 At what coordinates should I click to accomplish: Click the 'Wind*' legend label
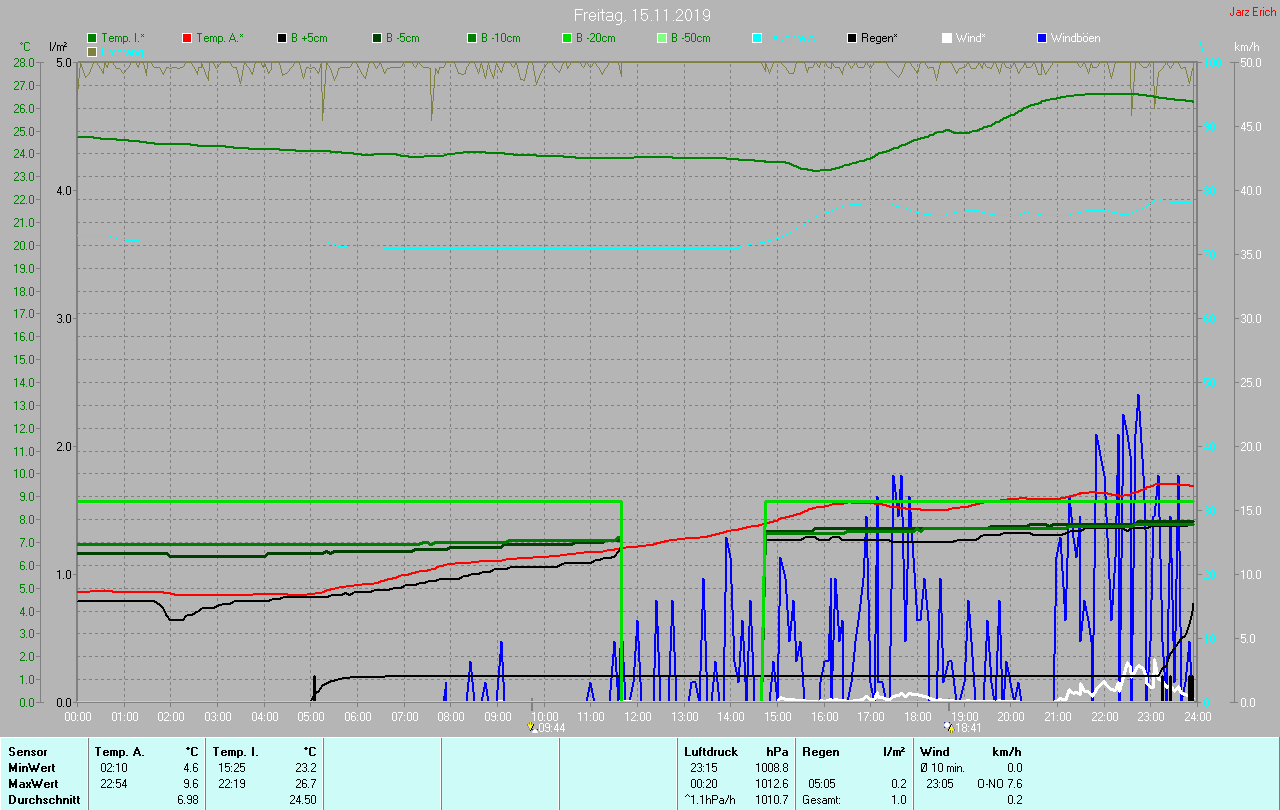click(x=970, y=38)
